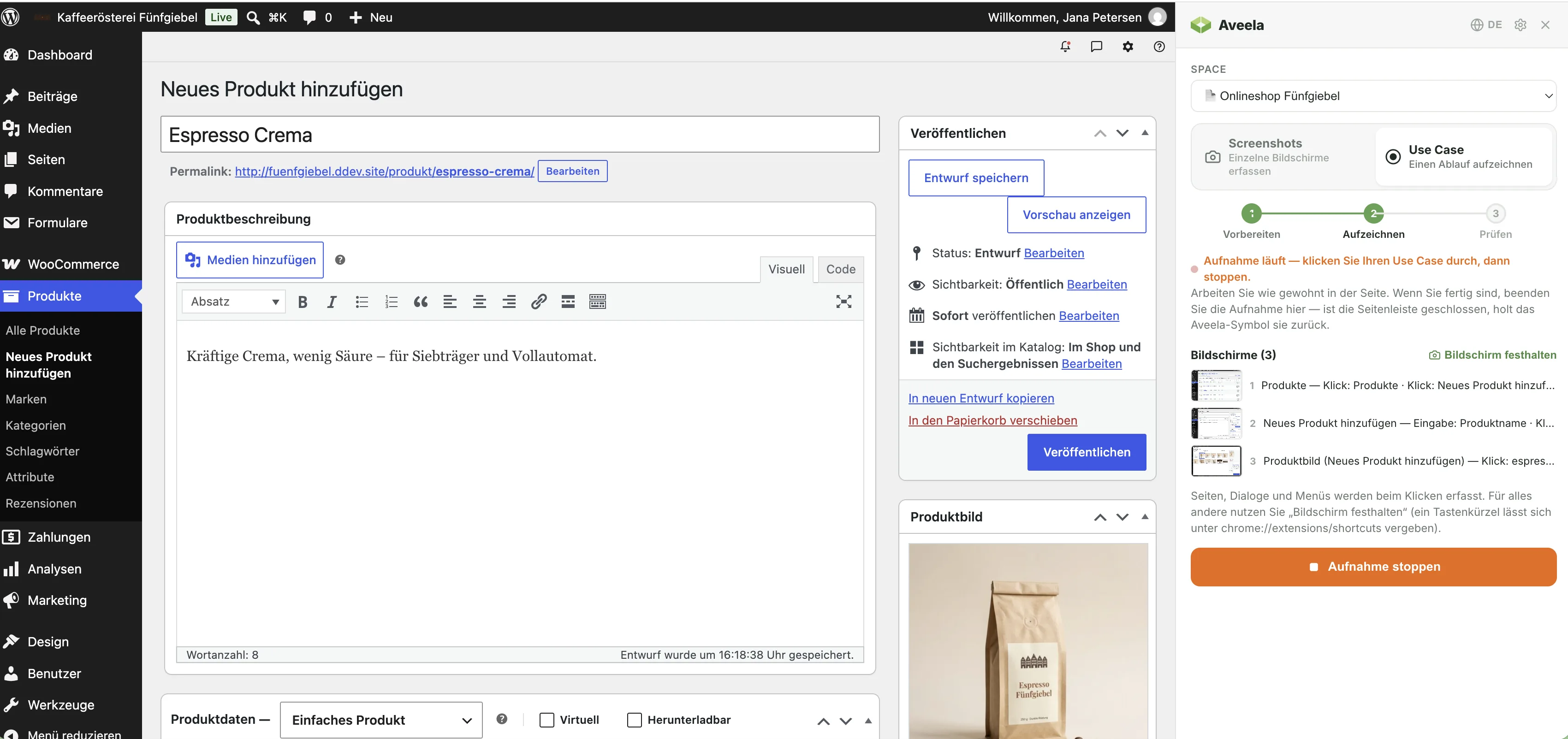Viewport: 1568px width, 739px height.
Task: Toggle the extended editor toolbar
Action: coord(598,302)
